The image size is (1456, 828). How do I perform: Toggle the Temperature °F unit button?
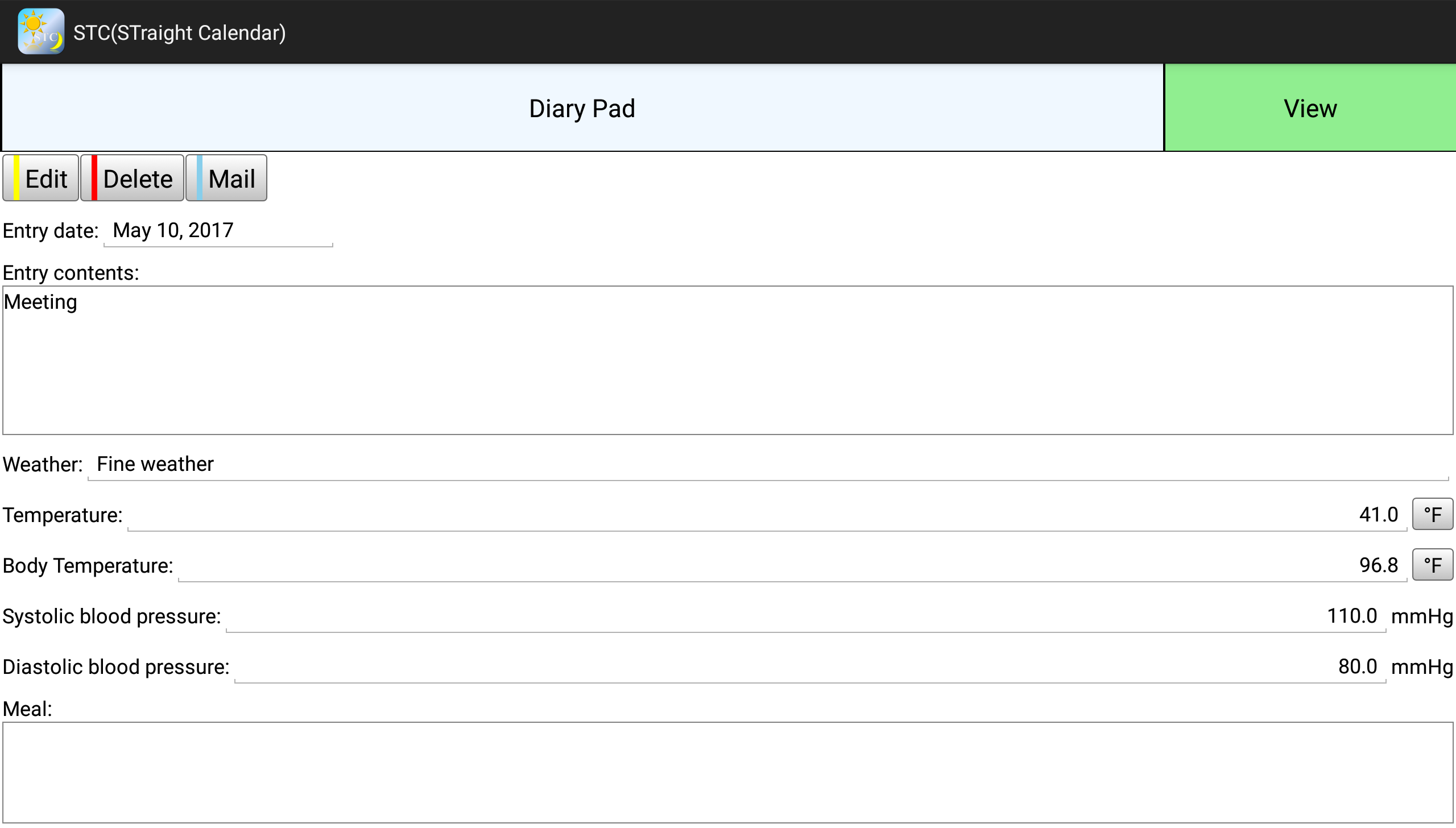1432,515
